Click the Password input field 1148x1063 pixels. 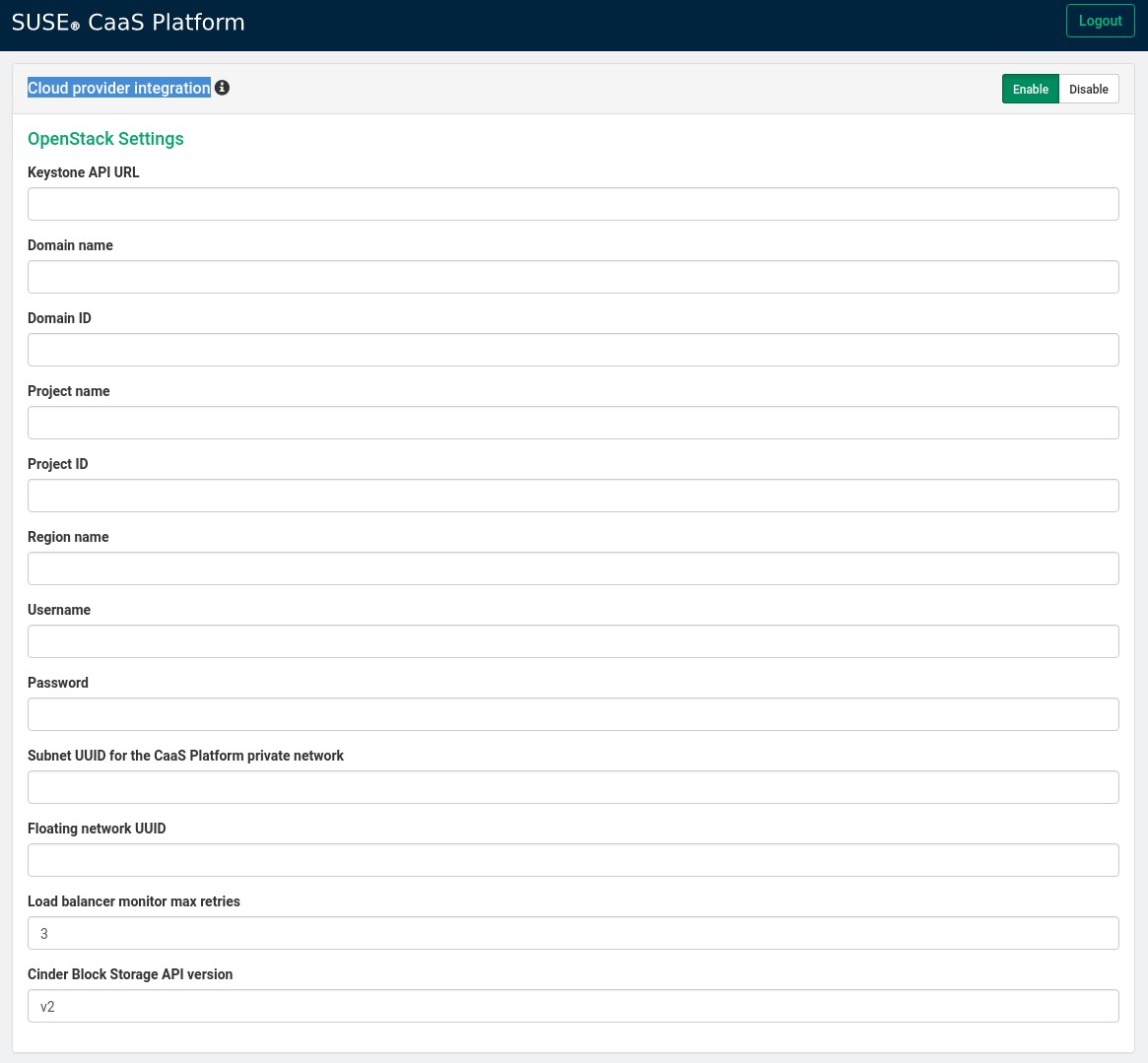(574, 714)
